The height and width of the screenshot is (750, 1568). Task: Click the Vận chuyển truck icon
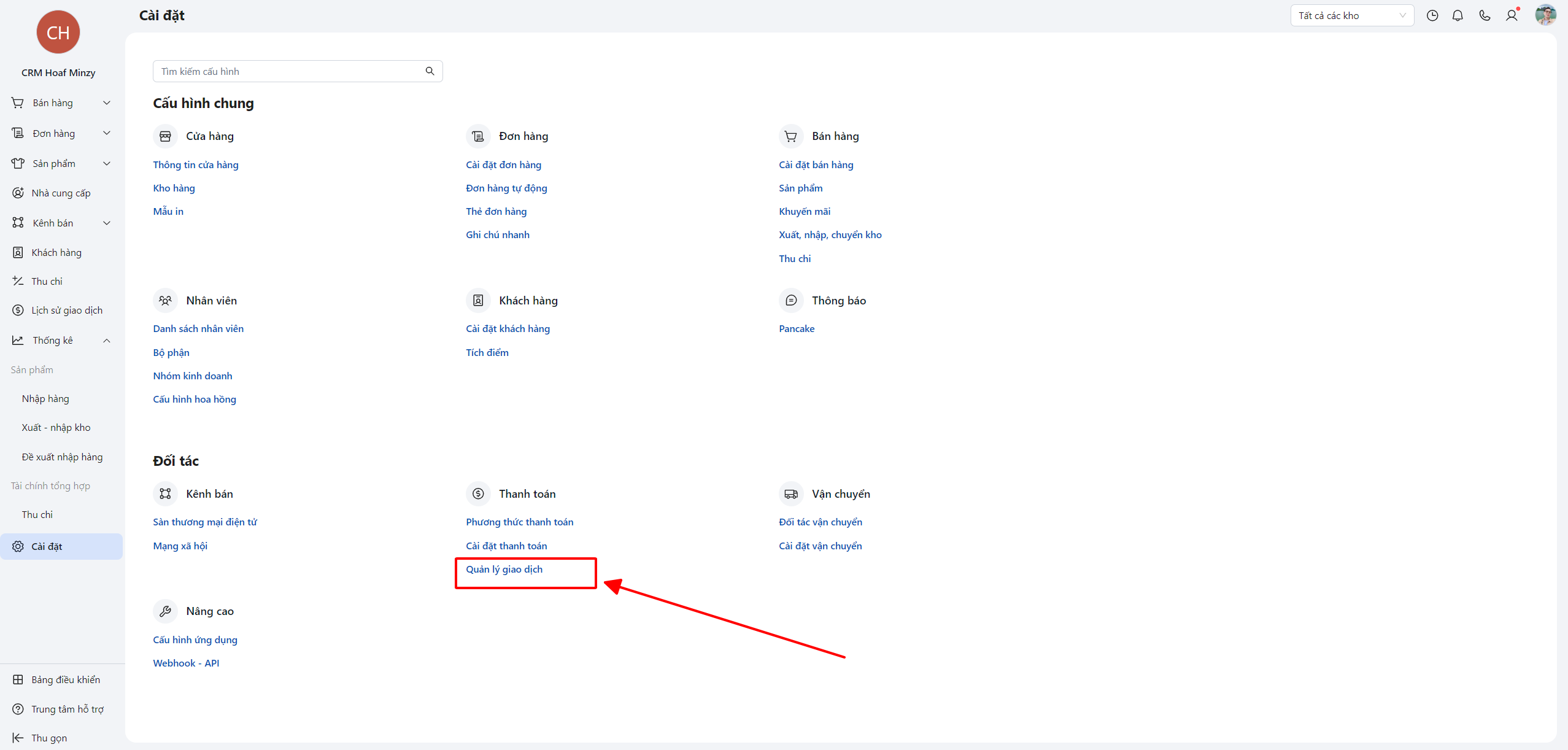point(791,494)
